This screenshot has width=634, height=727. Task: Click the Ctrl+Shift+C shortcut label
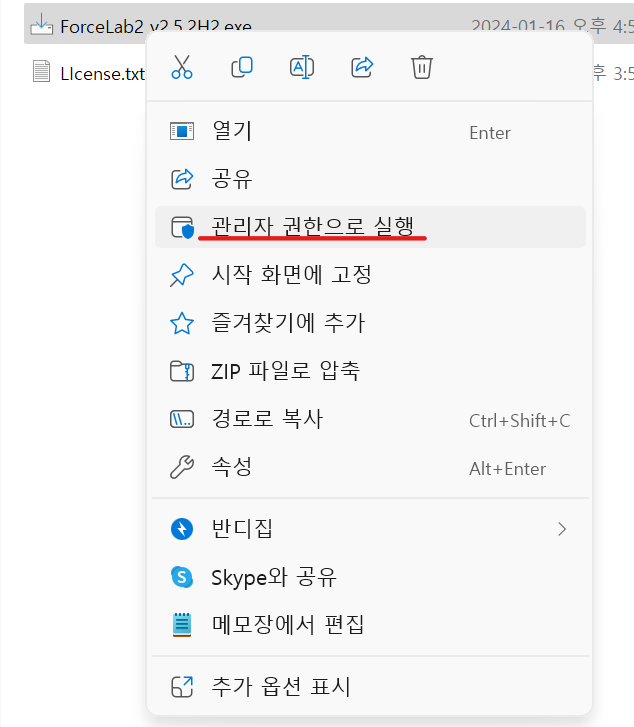[519, 421]
